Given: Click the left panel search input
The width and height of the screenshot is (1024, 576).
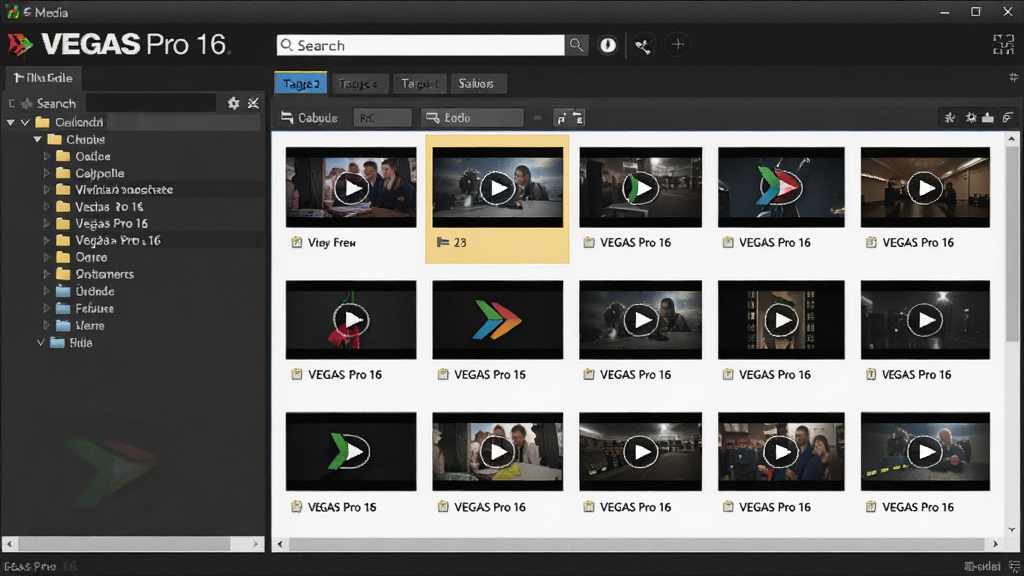Looking at the screenshot, I should [x=151, y=103].
